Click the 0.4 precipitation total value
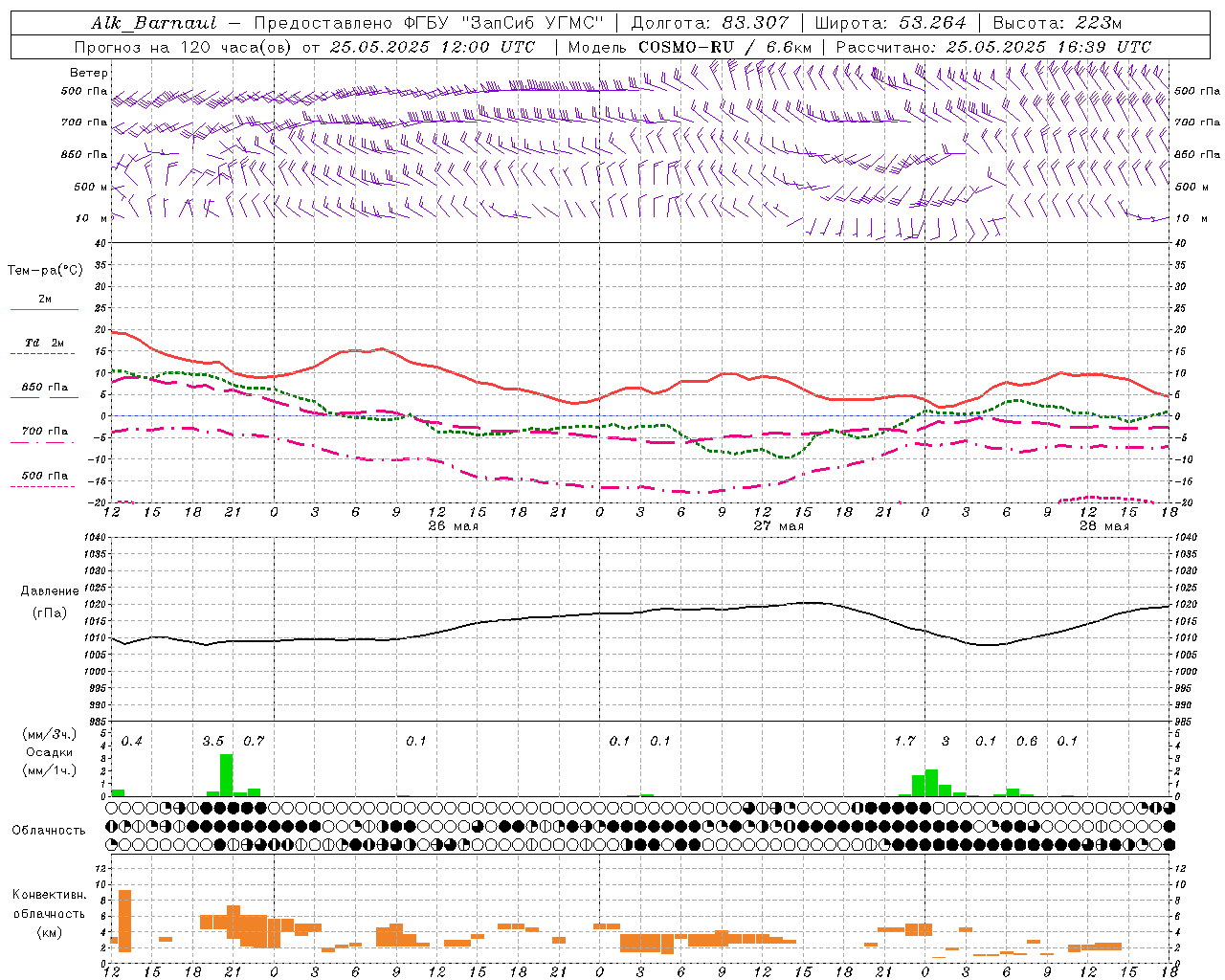Screen dimensions: 1225x980 [131, 742]
